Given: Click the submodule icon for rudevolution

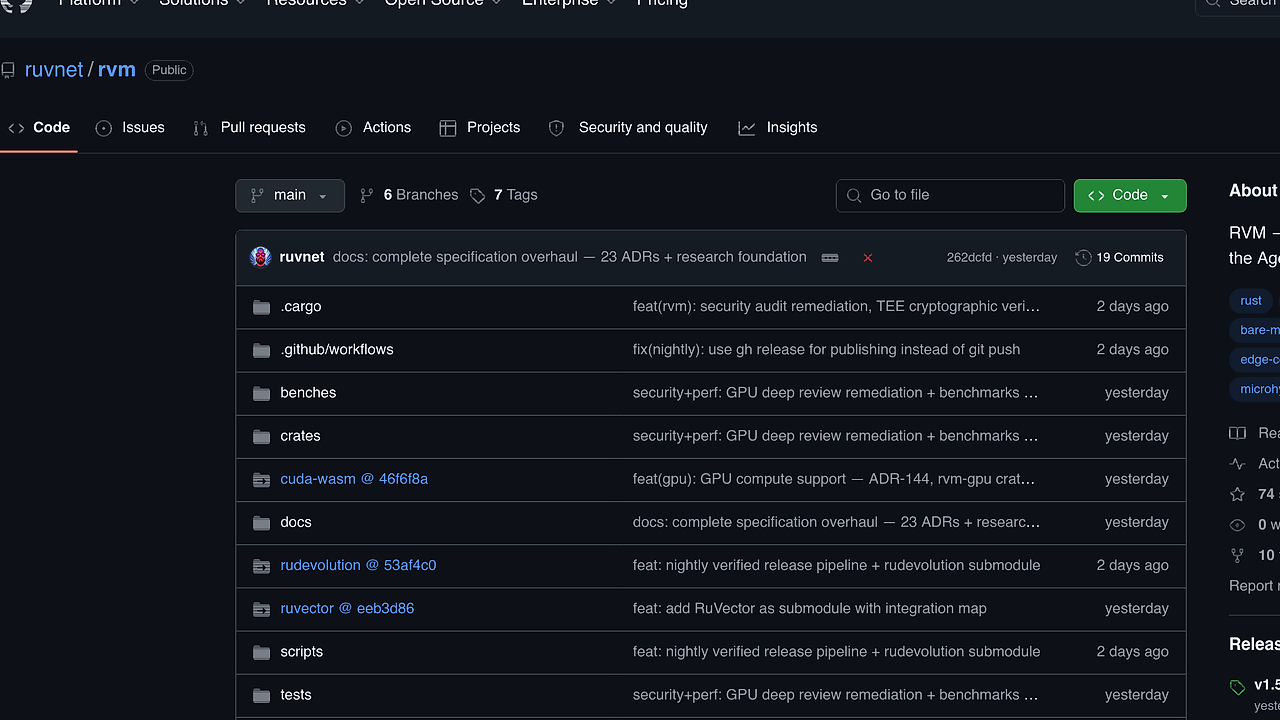Looking at the screenshot, I should [262, 566].
